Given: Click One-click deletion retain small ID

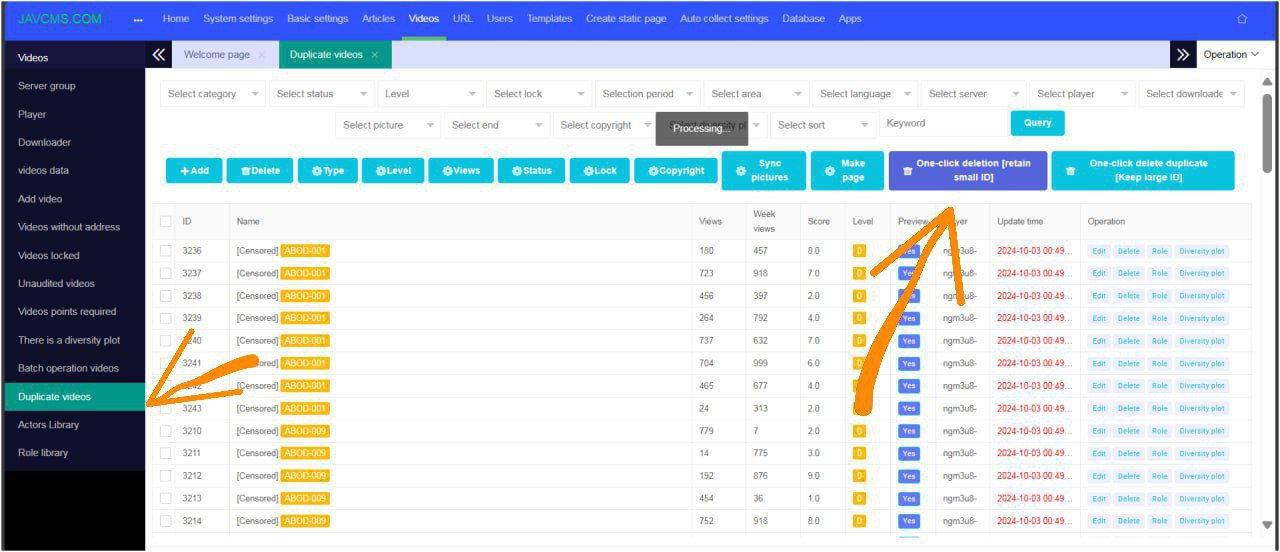Looking at the screenshot, I should pos(967,171).
